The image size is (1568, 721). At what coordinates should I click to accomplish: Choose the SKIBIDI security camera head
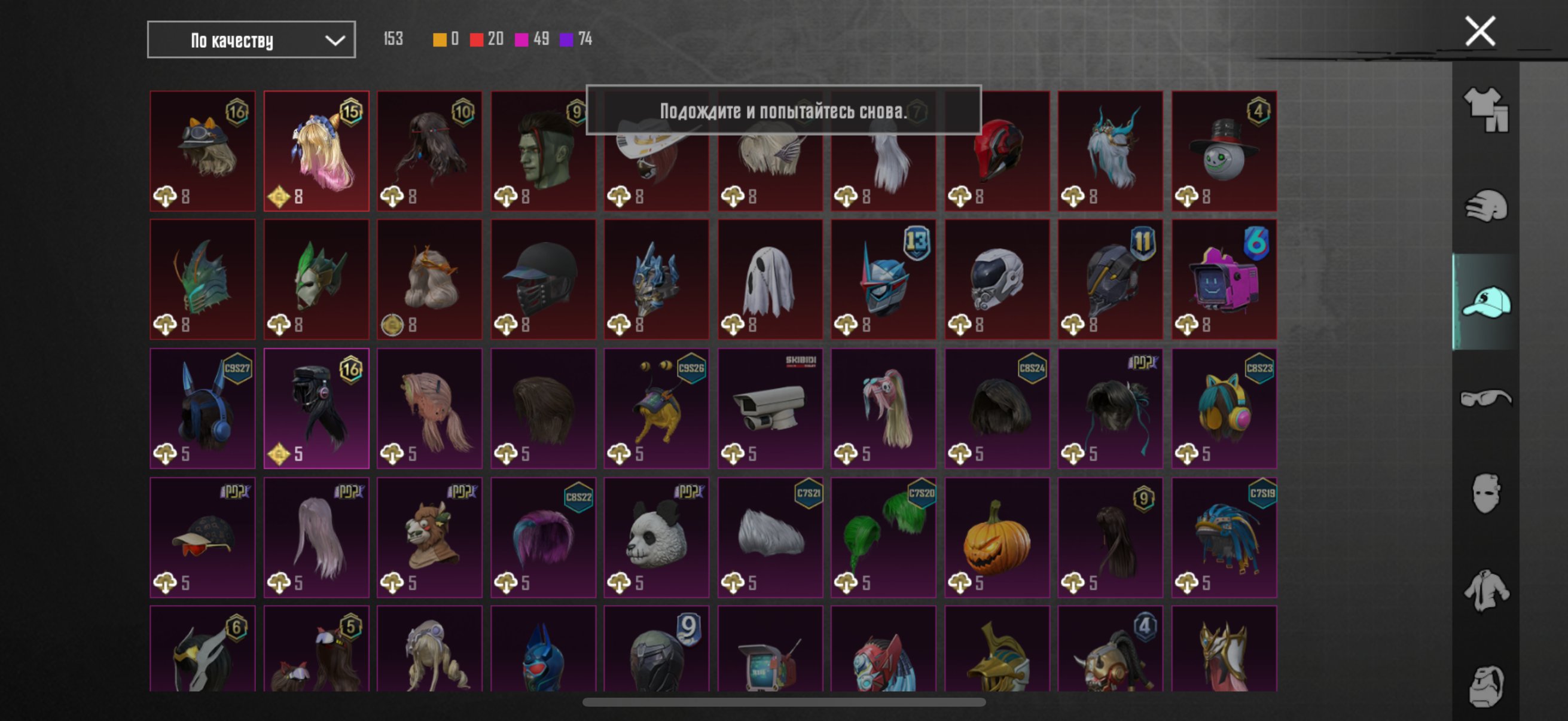(x=770, y=408)
